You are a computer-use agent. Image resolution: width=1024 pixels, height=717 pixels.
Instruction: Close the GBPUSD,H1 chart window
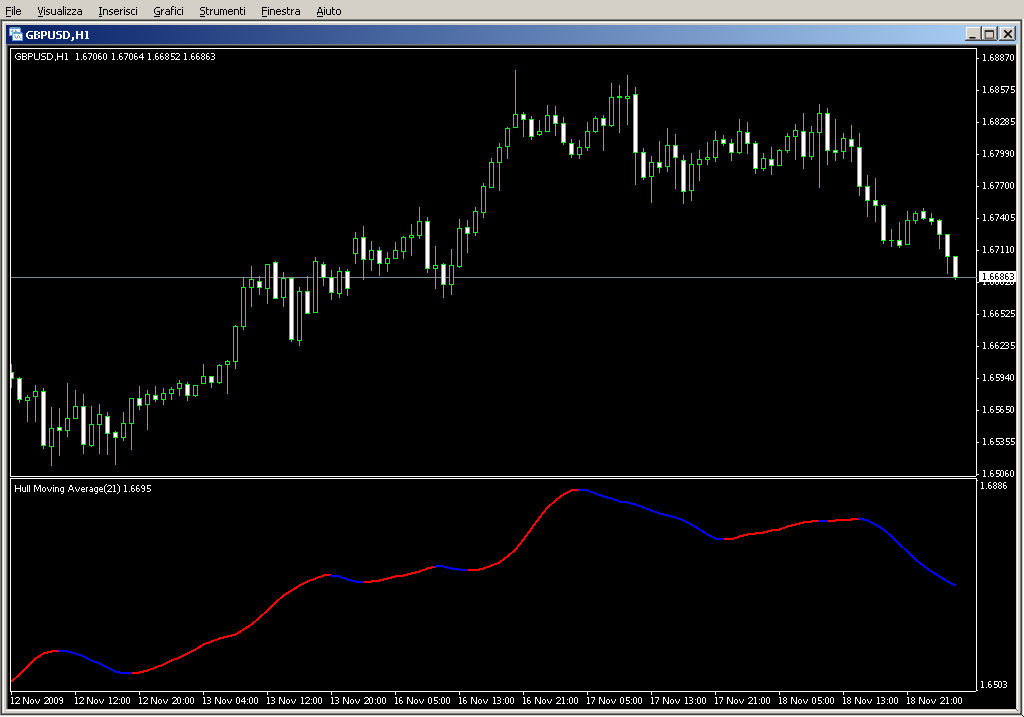click(x=1008, y=34)
